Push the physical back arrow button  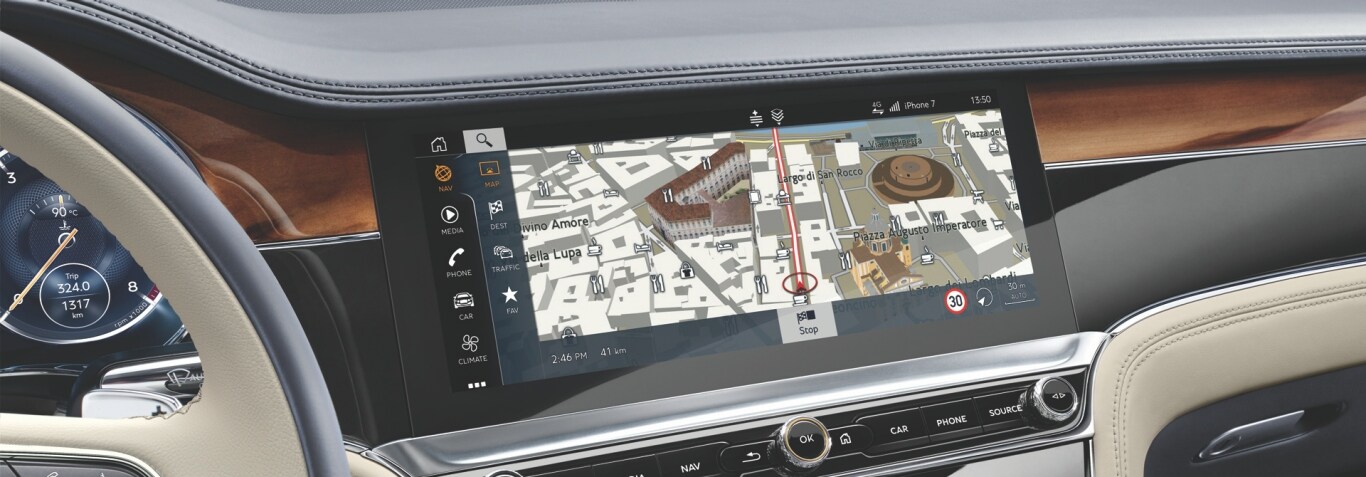pos(752,457)
